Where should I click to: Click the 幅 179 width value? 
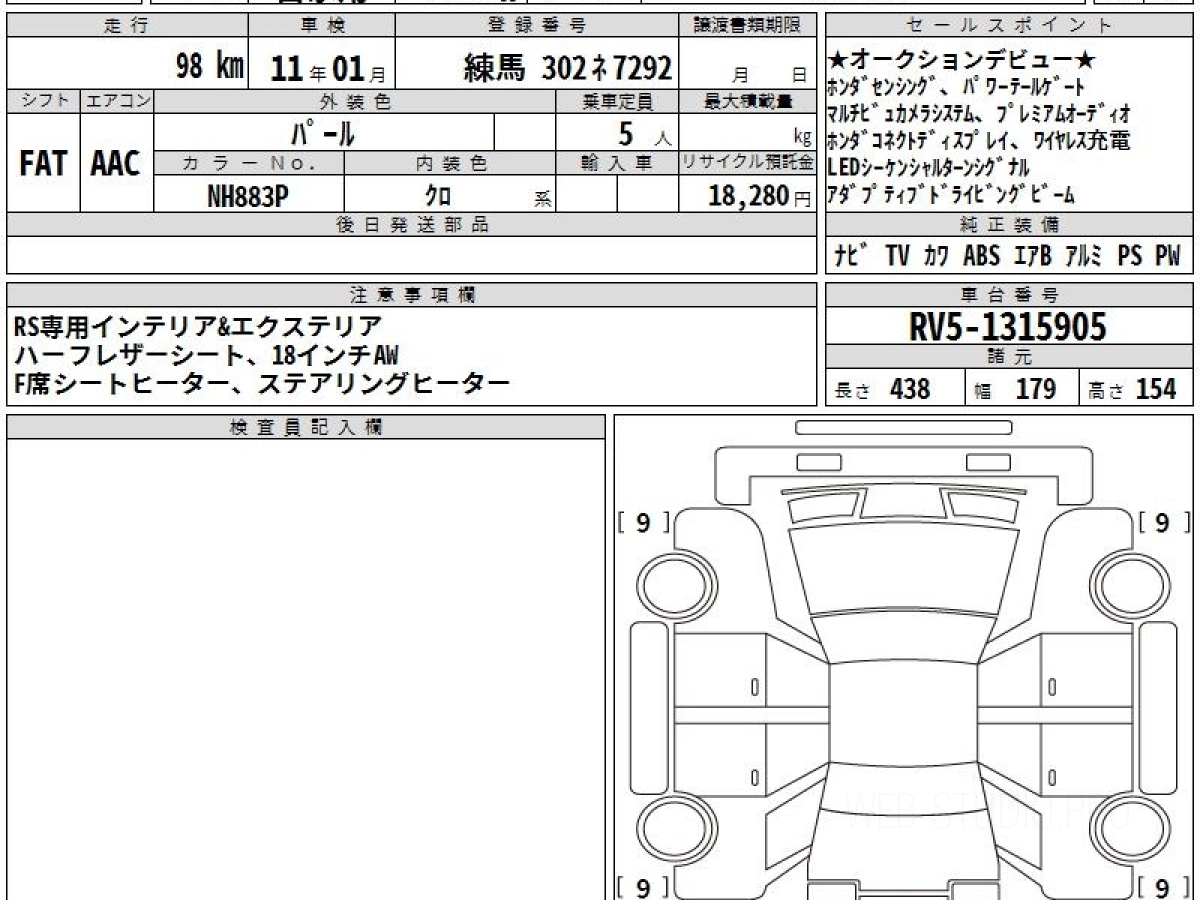coord(1015,389)
